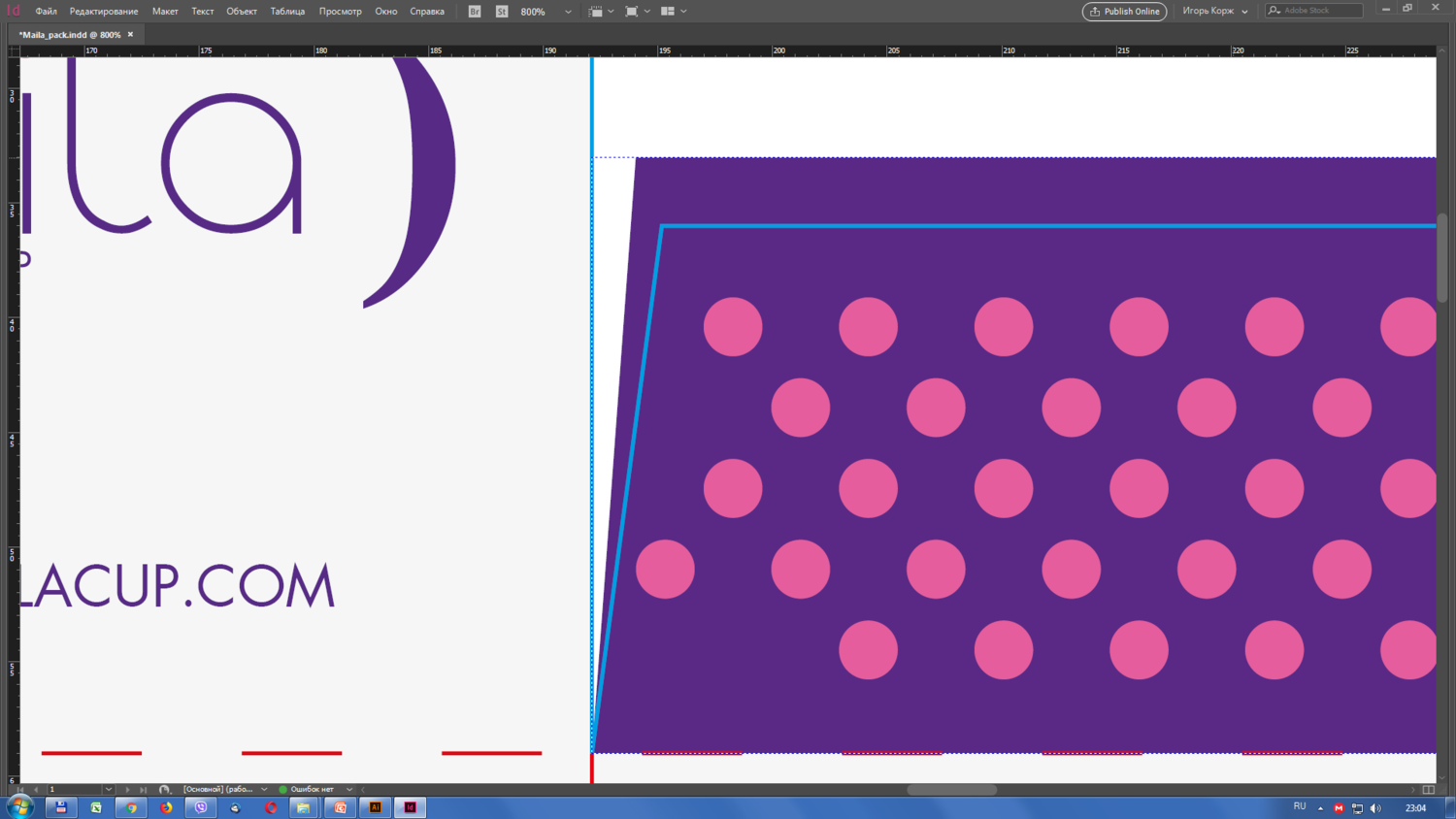
Task: Open Firefox from the taskbar
Action: click(x=166, y=807)
